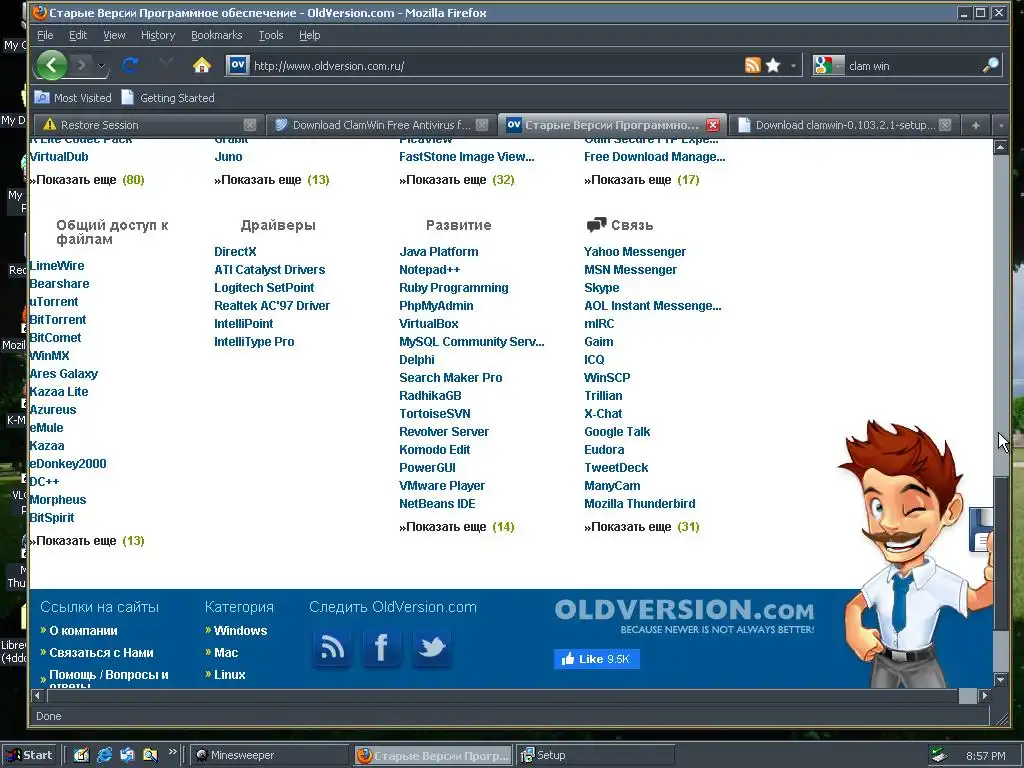
Task: Click the fourth quick launch icon on the taskbar
Action: click(150, 755)
